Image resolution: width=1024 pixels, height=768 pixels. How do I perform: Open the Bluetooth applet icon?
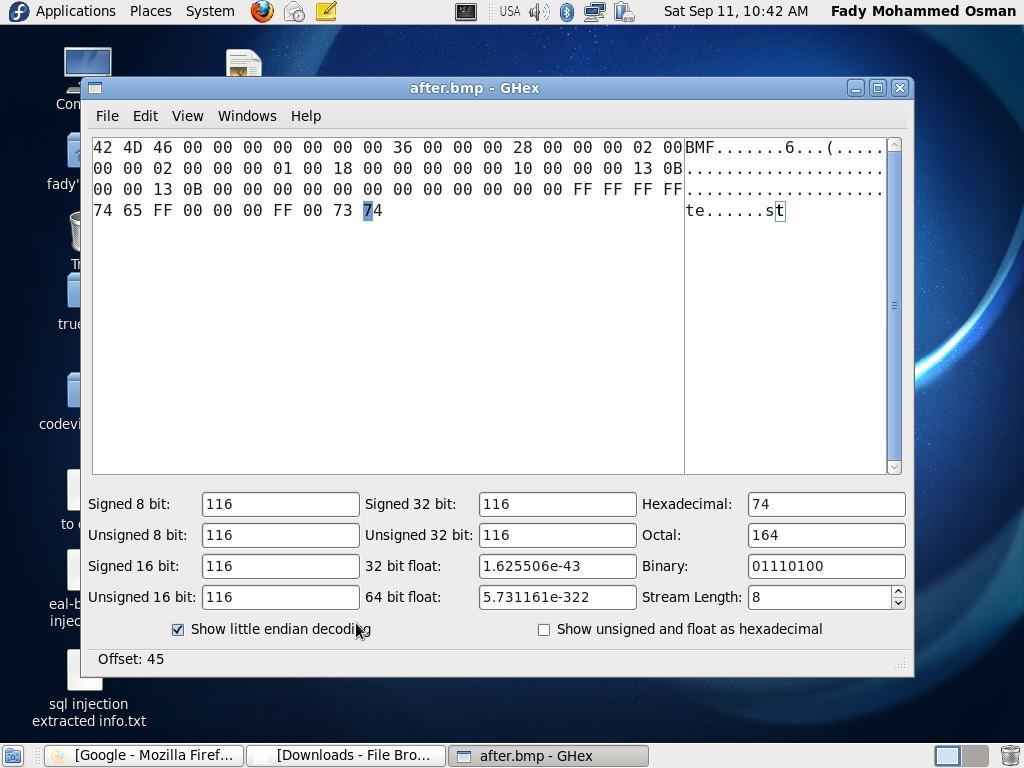[x=567, y=12]
